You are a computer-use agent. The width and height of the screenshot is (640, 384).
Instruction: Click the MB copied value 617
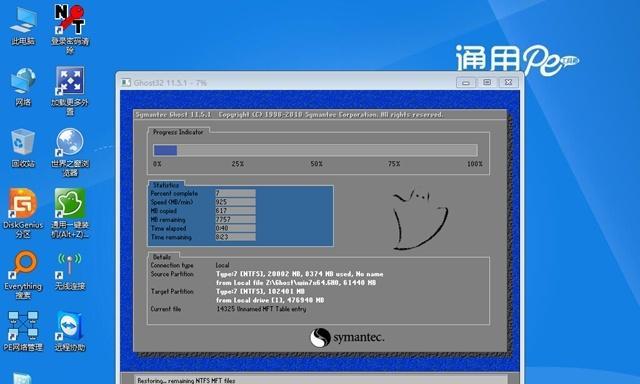tap(236, 211)
